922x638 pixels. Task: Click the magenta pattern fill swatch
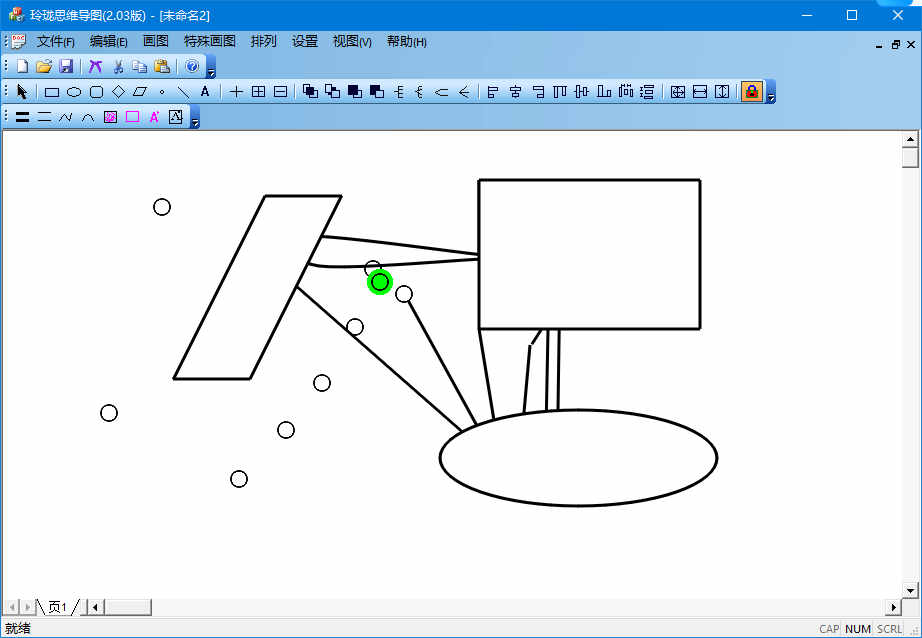pos(110,117)
